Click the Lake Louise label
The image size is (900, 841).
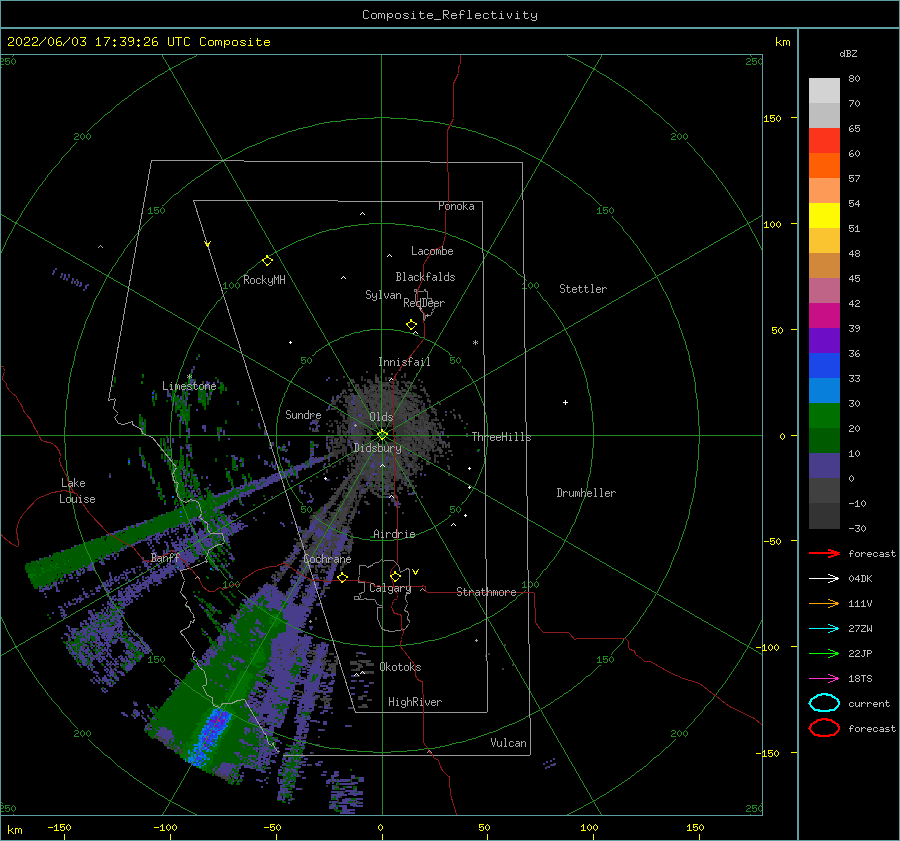(77, 491)
